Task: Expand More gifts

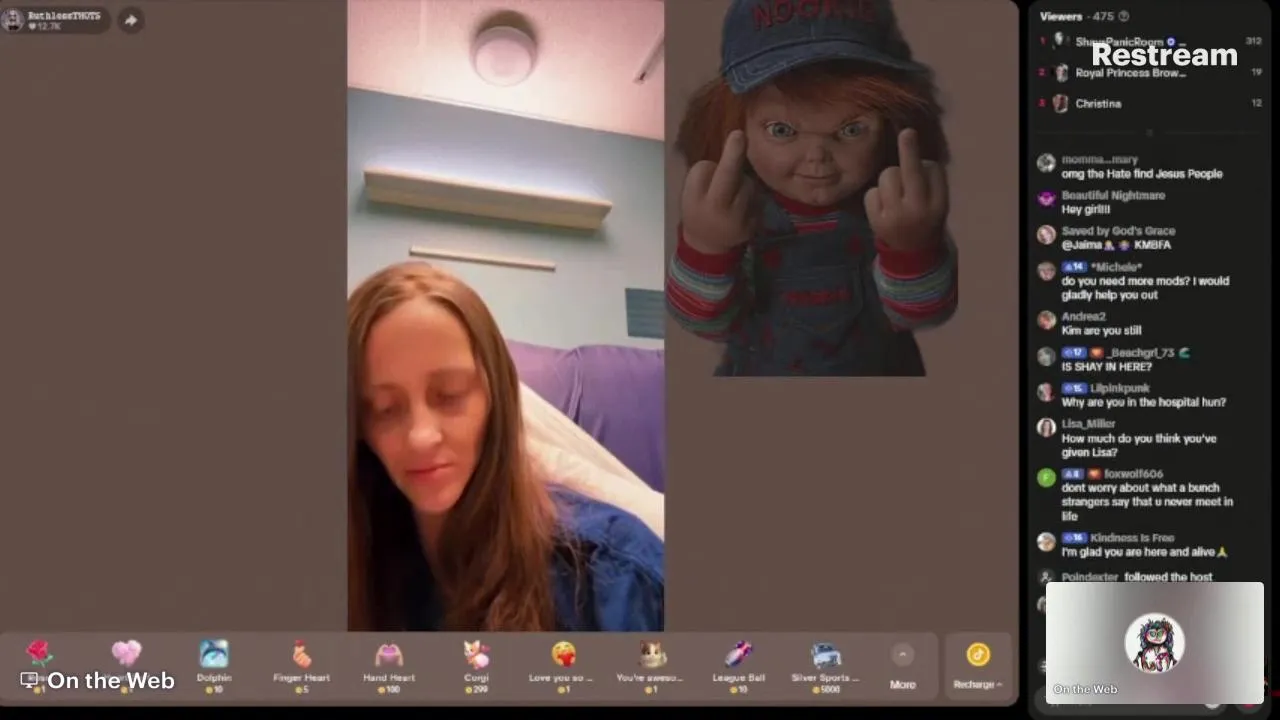Action: click(902, 667)
